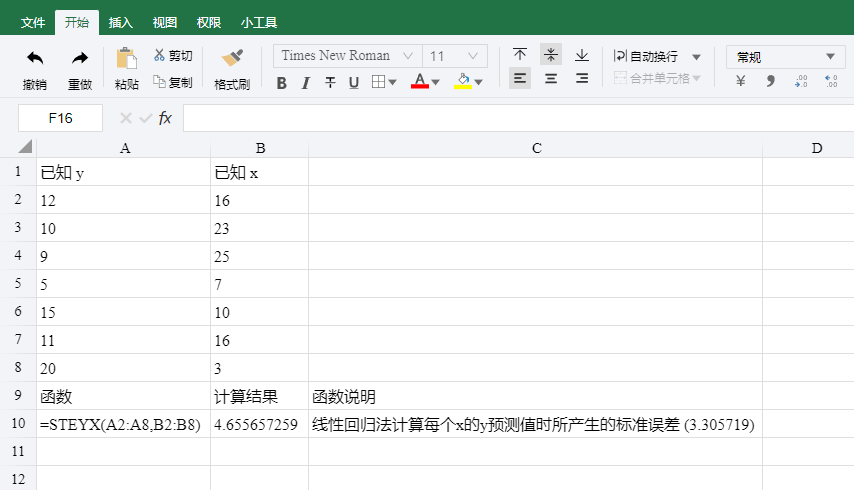Click the name box showing F16
Viewport: 854px width, 490px height.
click(x=60, y=118)
